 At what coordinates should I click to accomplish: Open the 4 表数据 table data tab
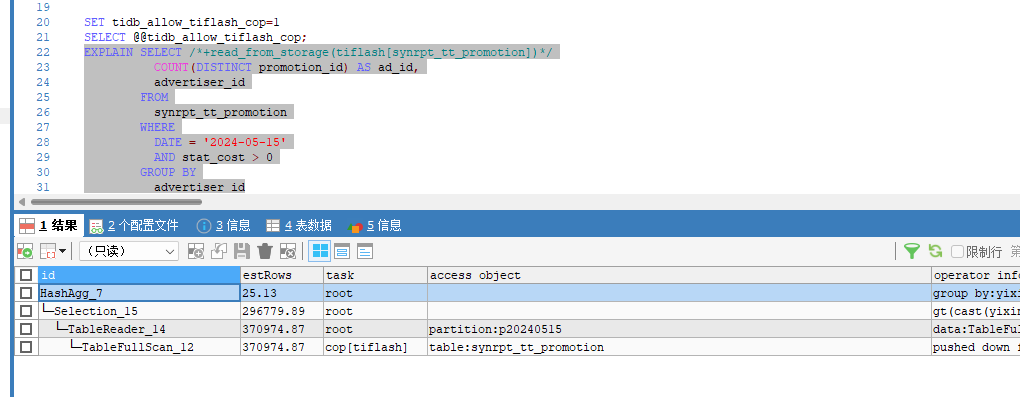(299, 226)
